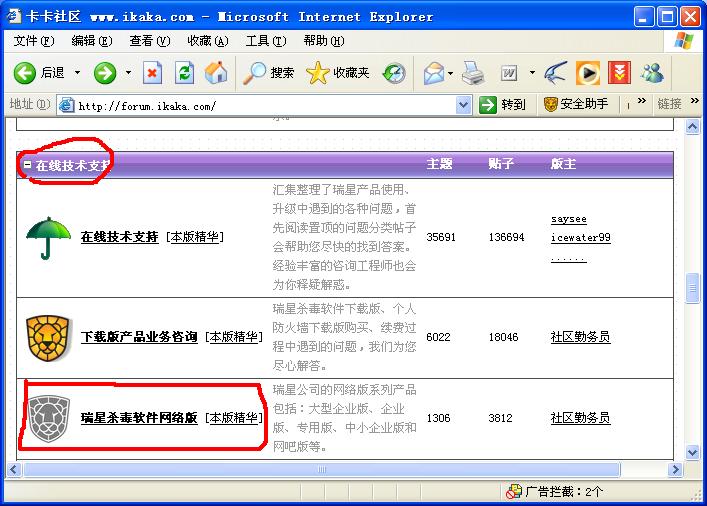This screenshot has width=707, height=506.
Task: Open the Home page icon
Action: pyautogui.click(x=216, y=73)
